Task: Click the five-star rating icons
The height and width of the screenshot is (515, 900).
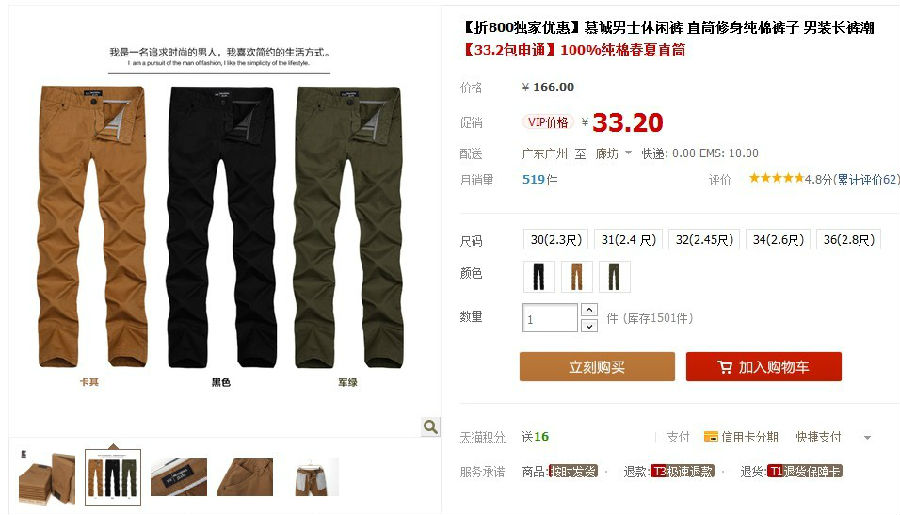Action: pyautogui.click(x=776, y=178)
